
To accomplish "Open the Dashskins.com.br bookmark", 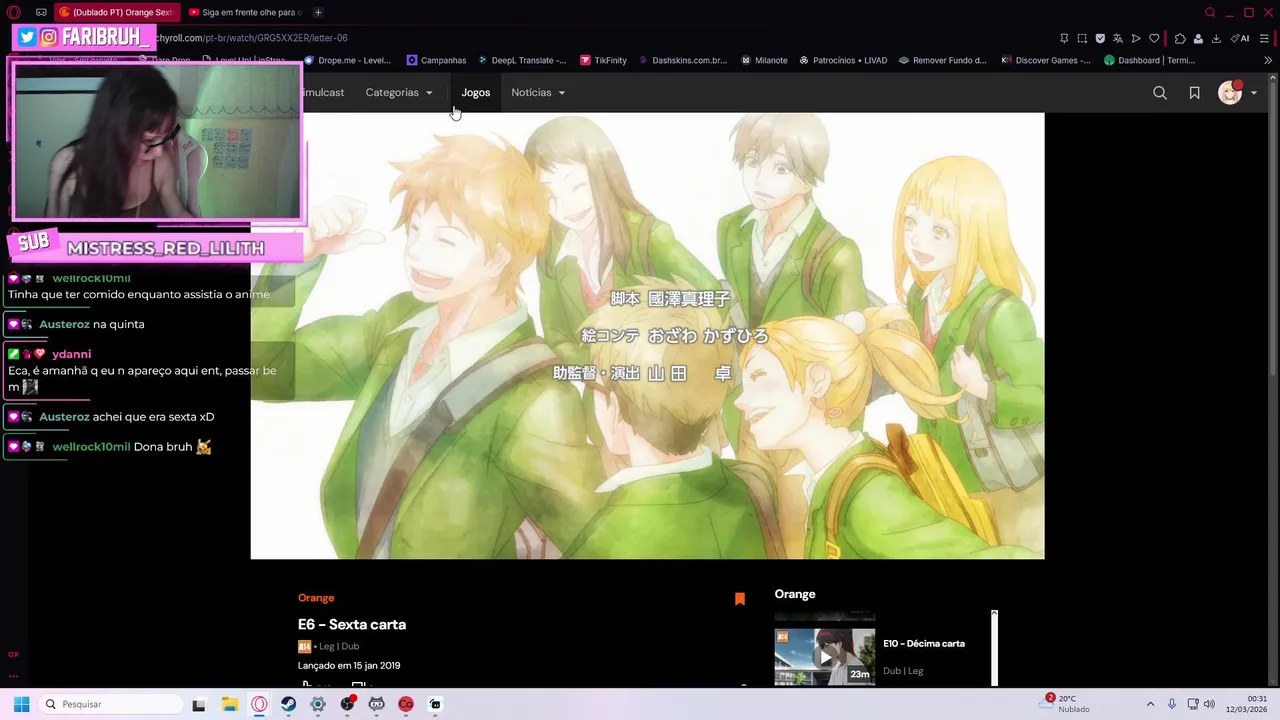I will click(682, 60).
